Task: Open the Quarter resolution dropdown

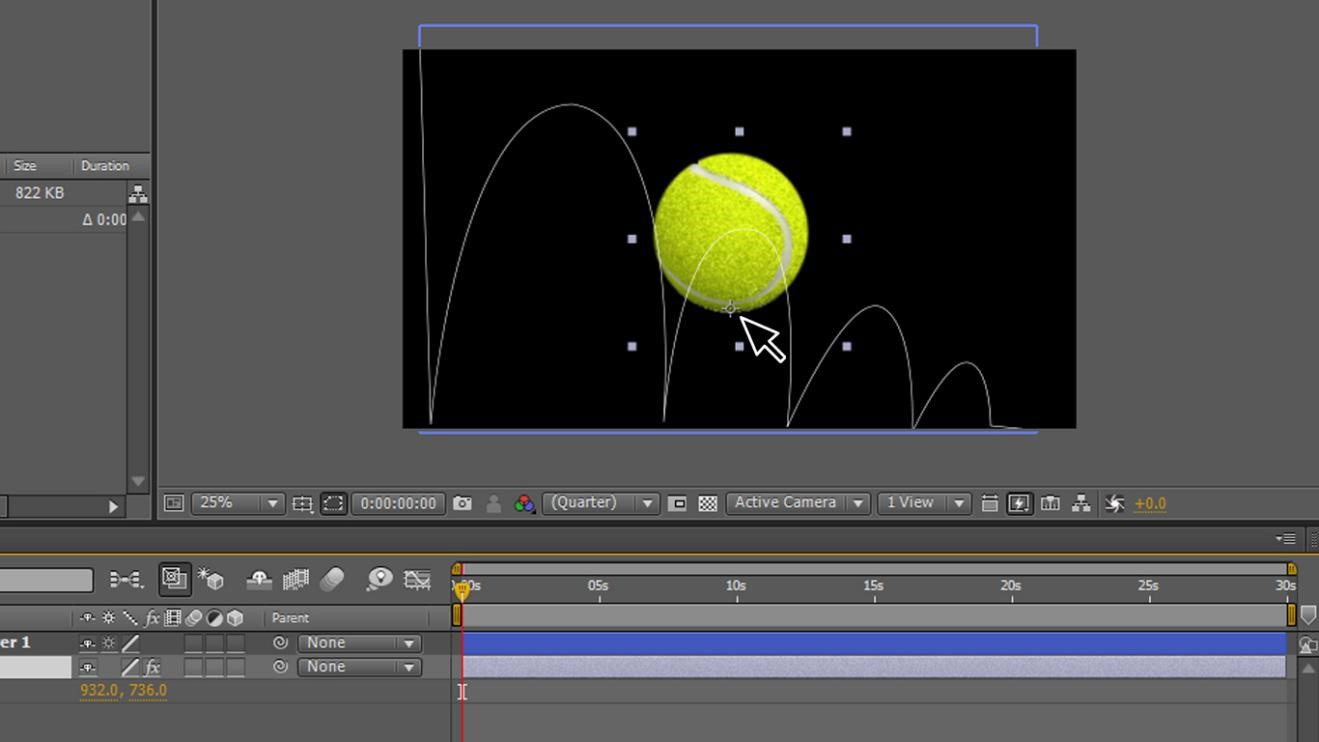Action: tap(600, 503)
